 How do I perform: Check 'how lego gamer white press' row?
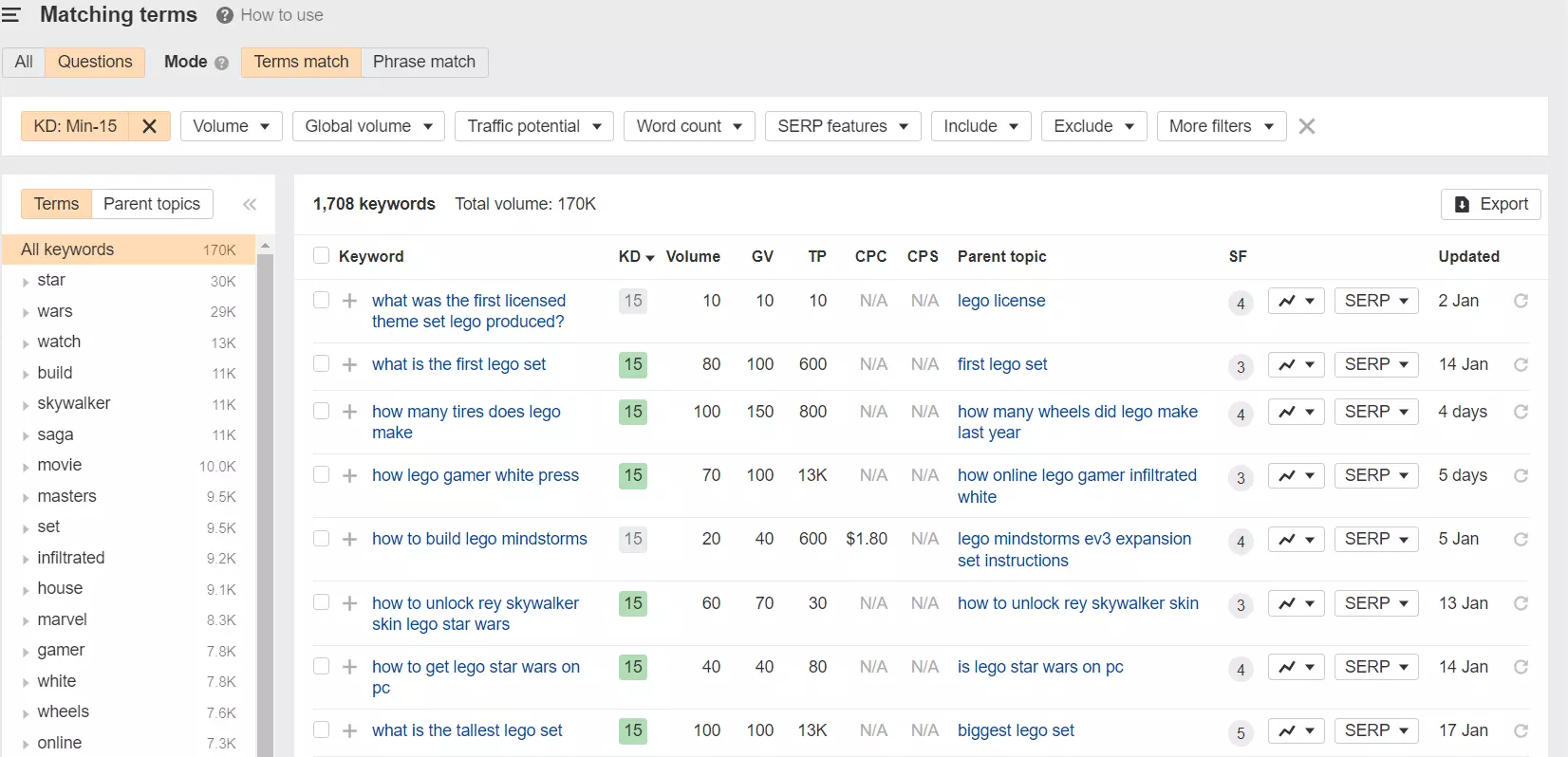click(321, 474)
